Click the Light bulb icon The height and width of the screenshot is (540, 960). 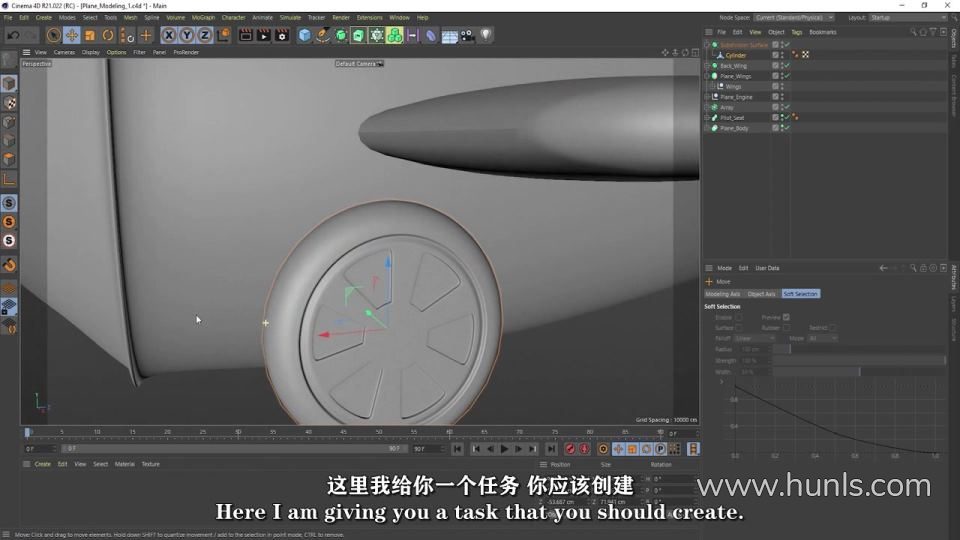(486, 36)
